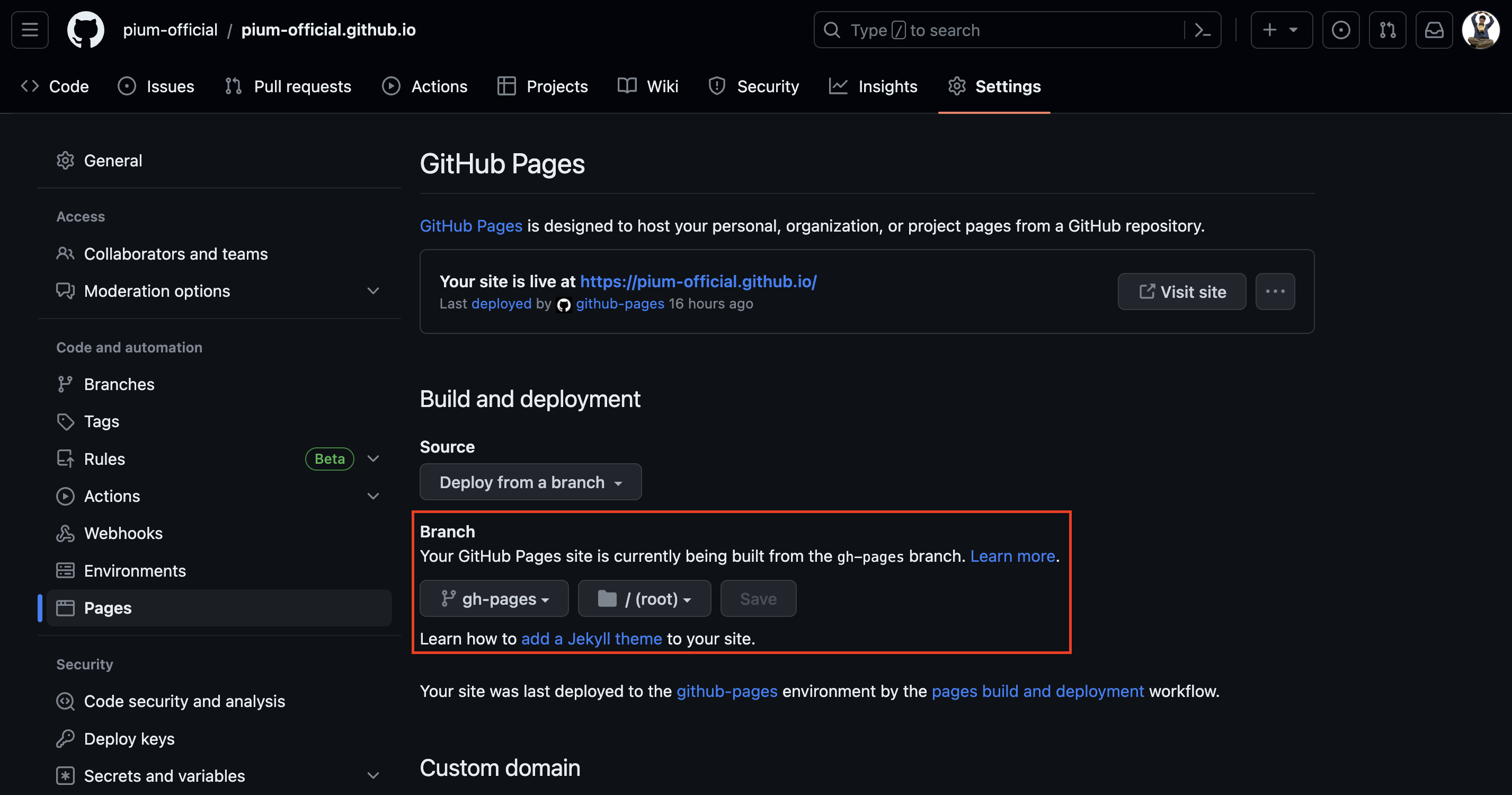Screen dimensions: 1512x795
Task: Open the hamburger navigation menu
Action: (30, 30)
